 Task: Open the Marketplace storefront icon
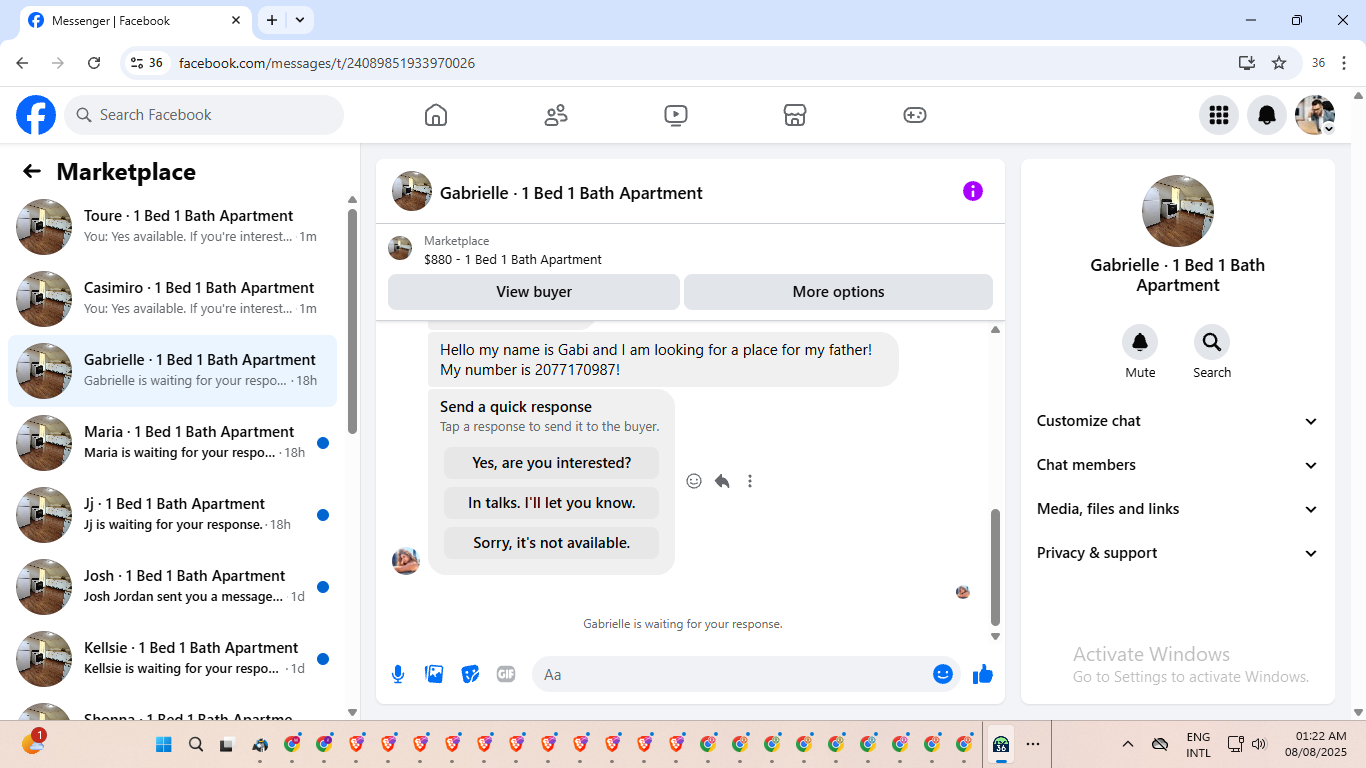pos(795,115)
